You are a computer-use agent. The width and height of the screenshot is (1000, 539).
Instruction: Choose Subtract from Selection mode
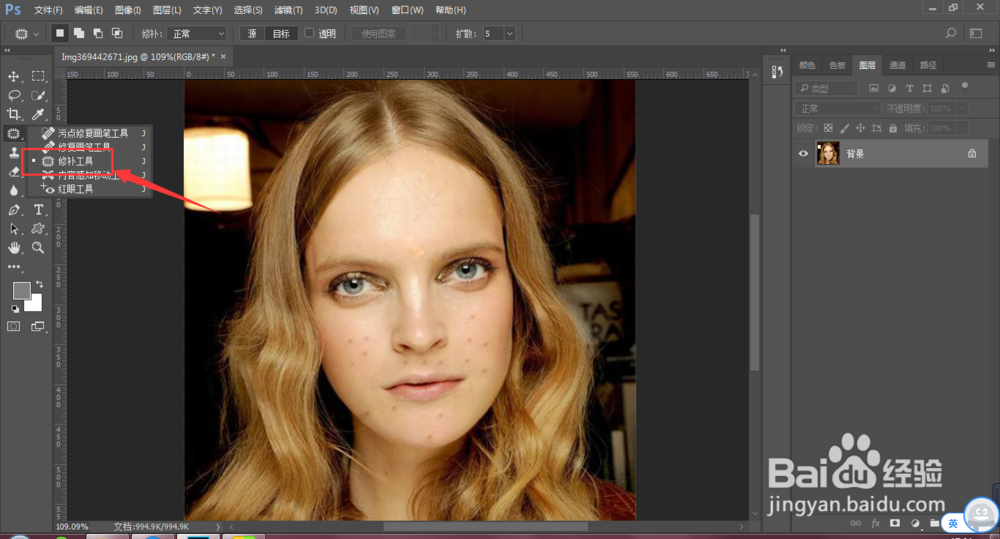(x=98, y=33)
